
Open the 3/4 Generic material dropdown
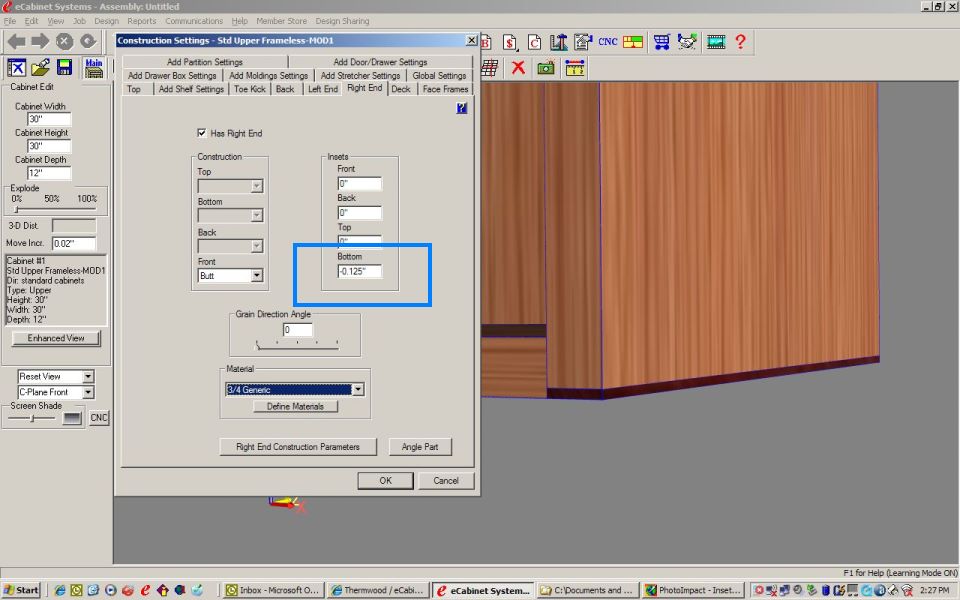[x=358, y=389]
